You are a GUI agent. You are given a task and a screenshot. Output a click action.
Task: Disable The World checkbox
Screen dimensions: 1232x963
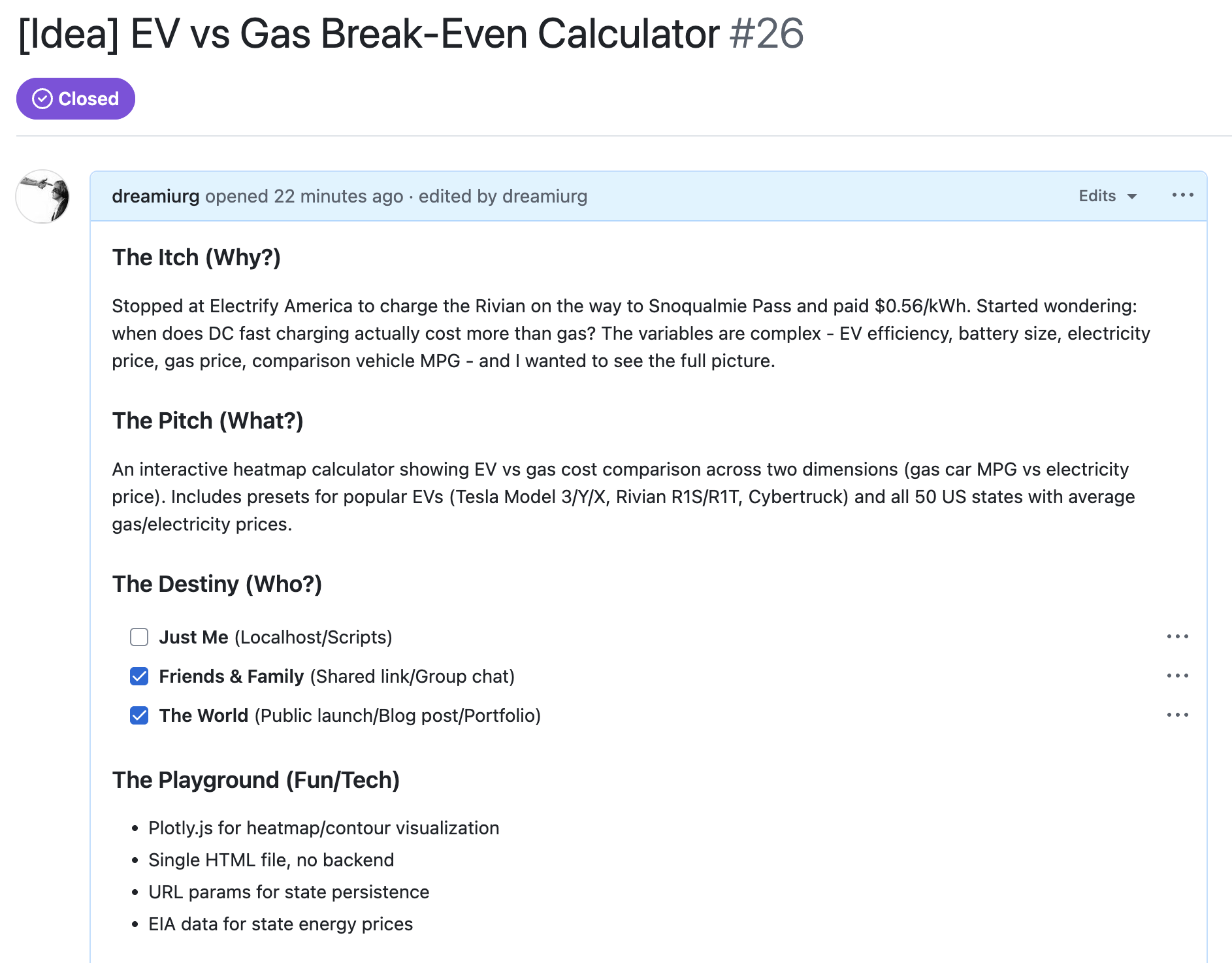[x=139, y=715]
